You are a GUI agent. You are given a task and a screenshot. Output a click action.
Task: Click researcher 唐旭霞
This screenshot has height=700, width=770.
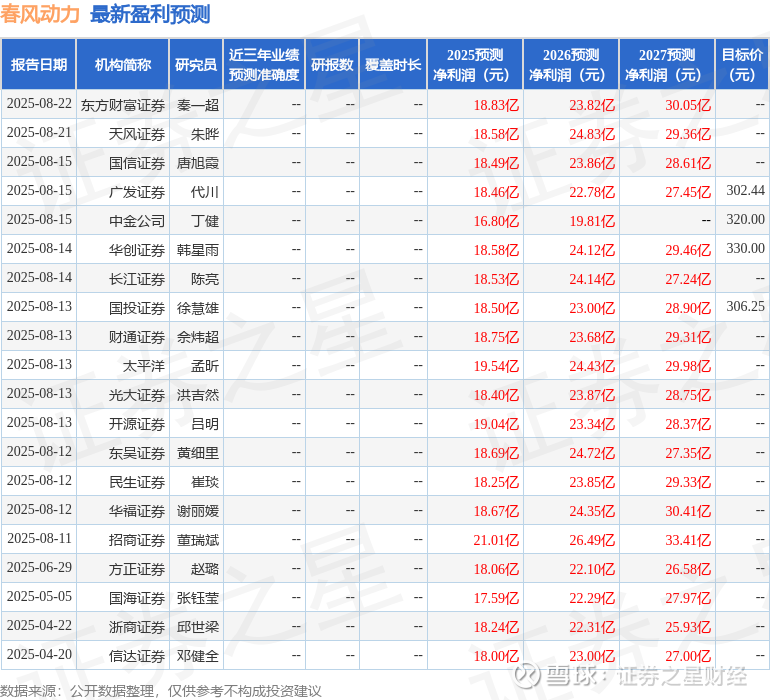point(198,163)
